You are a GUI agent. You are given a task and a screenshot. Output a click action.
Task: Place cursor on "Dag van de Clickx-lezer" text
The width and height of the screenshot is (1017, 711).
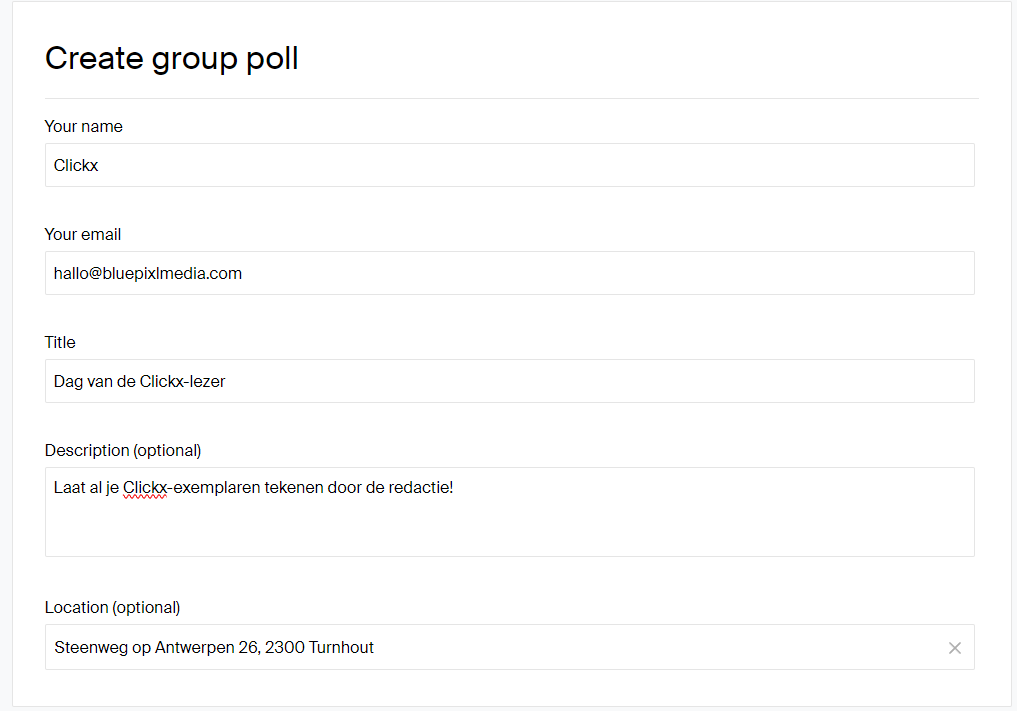click(139, 381)
